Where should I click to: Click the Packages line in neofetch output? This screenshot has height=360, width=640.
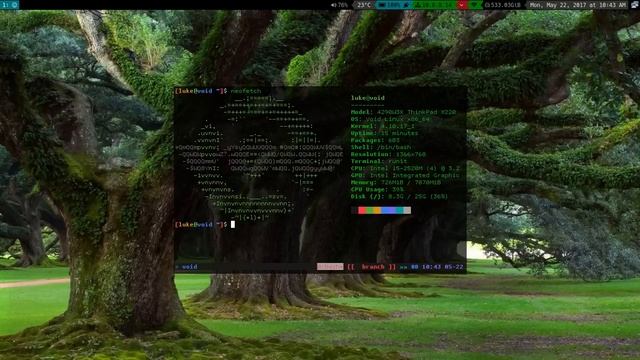click(x=375, y=140)
